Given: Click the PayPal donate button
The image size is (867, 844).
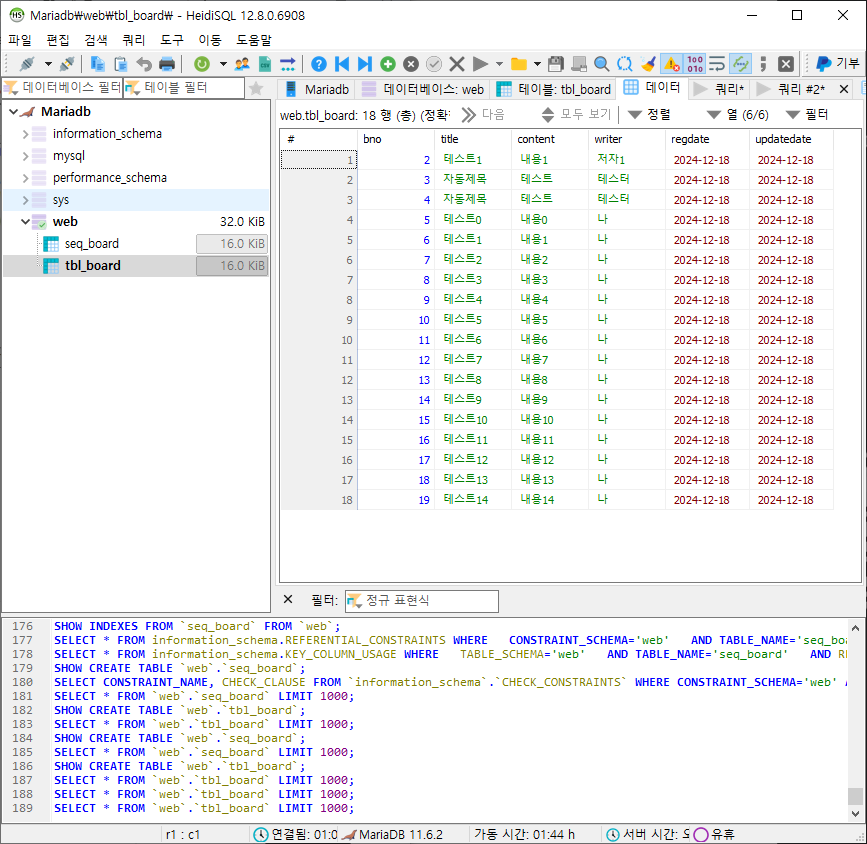Looking at the screenshot, I should [837, 64].
